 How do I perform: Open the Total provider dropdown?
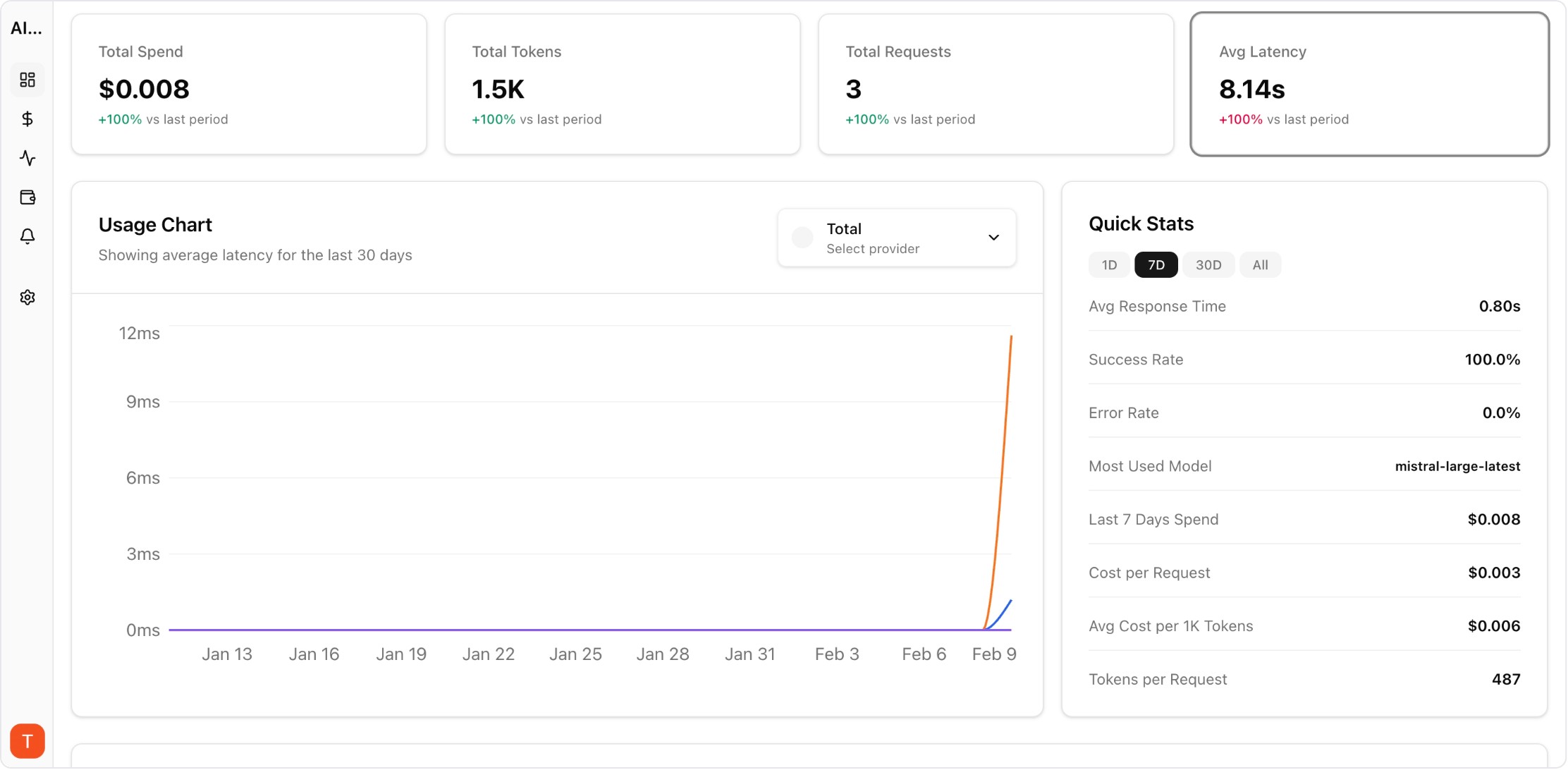pos(895,238)
